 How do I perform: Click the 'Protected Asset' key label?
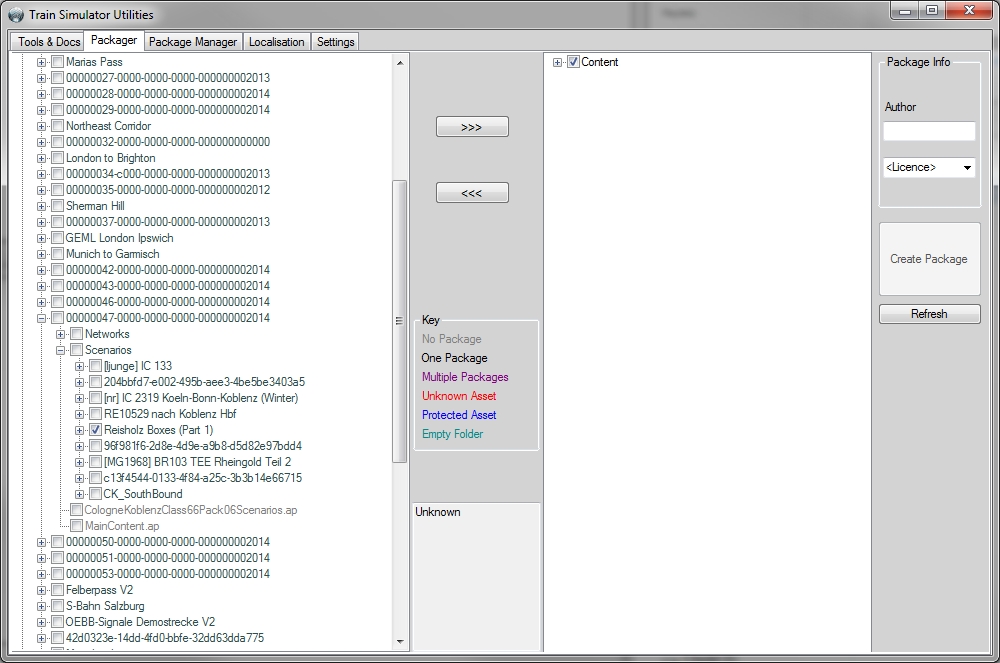pos(459,415)
